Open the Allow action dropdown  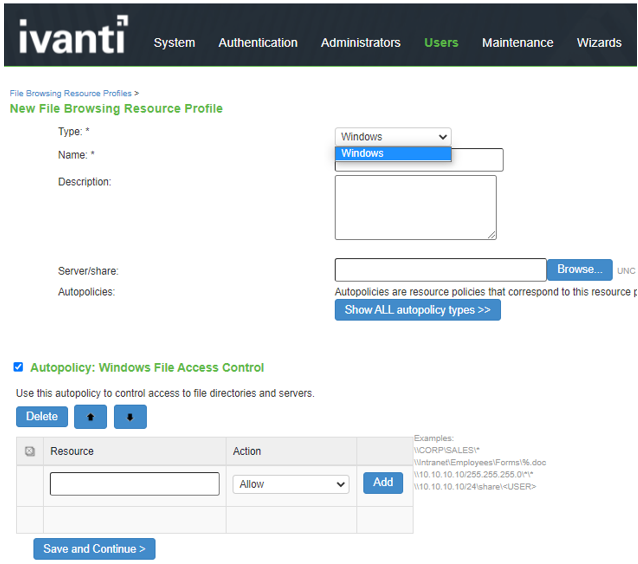tap(291, 484)
